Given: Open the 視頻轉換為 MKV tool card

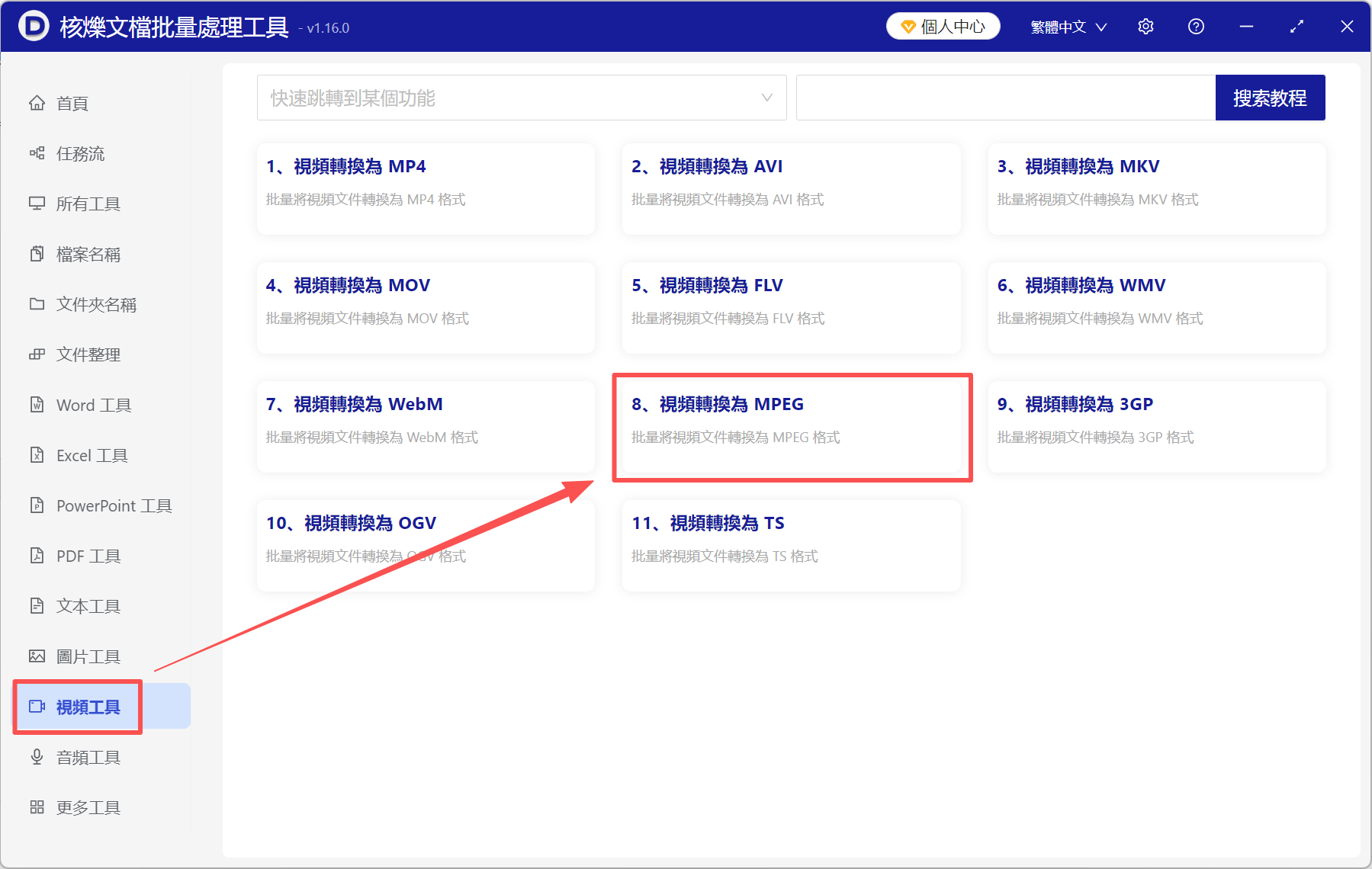Looking at the screenshot, I should [1157, 189].
